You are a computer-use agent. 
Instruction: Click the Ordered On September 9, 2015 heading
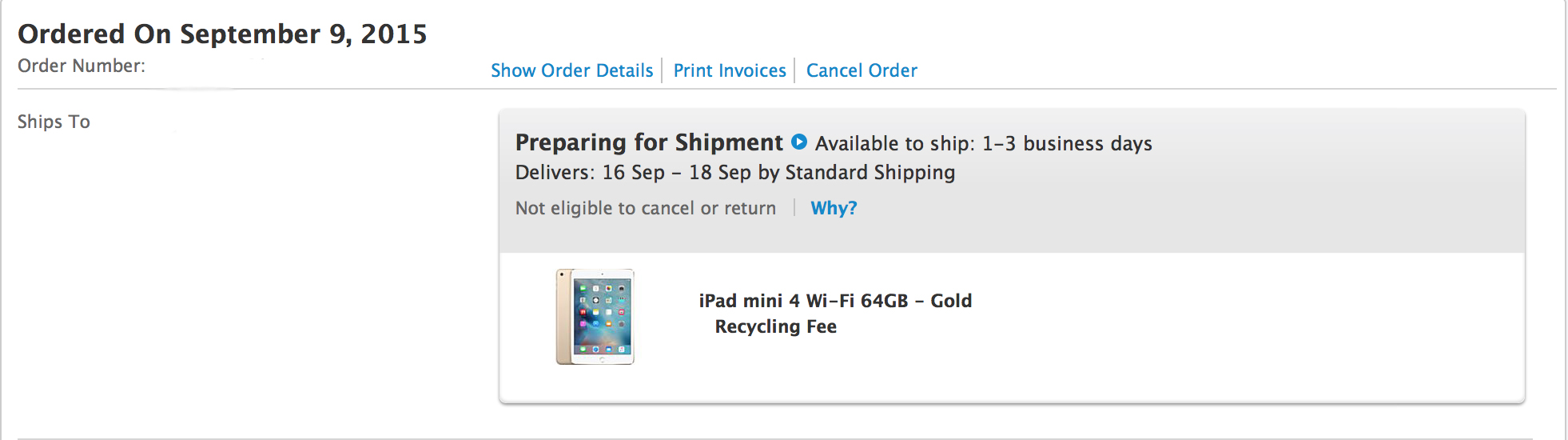(x=222, y=34)
